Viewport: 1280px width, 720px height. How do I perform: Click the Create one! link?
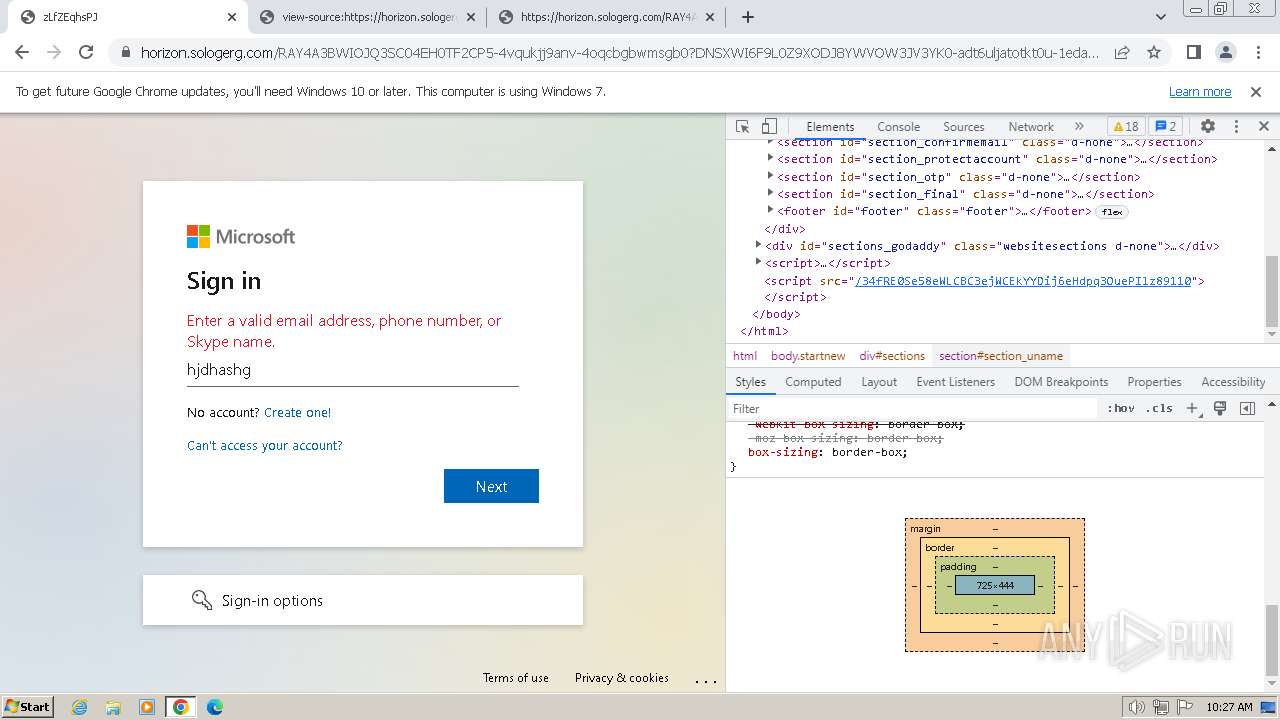[x=297, y=412]
